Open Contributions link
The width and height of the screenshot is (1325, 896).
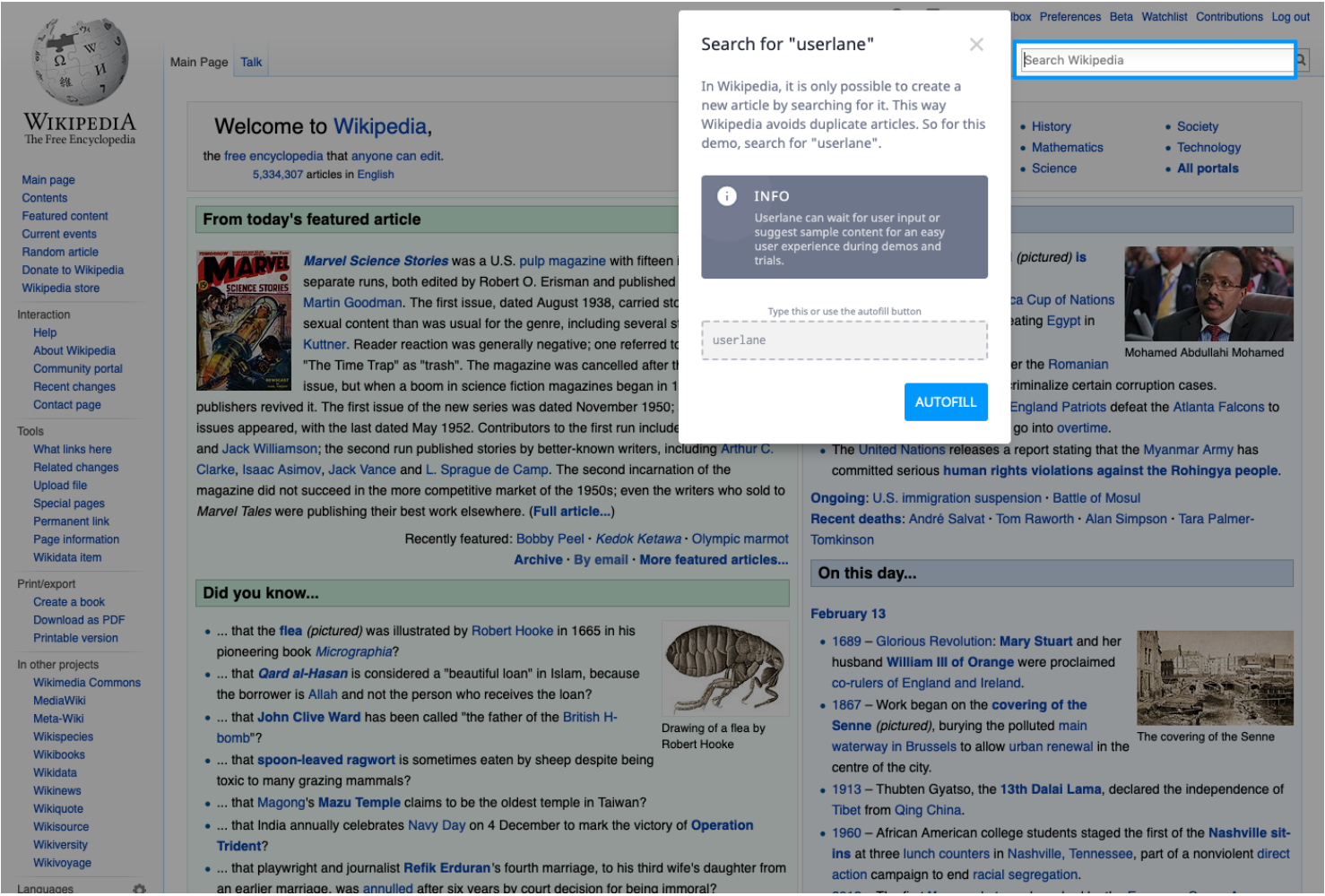point(1229,17)
